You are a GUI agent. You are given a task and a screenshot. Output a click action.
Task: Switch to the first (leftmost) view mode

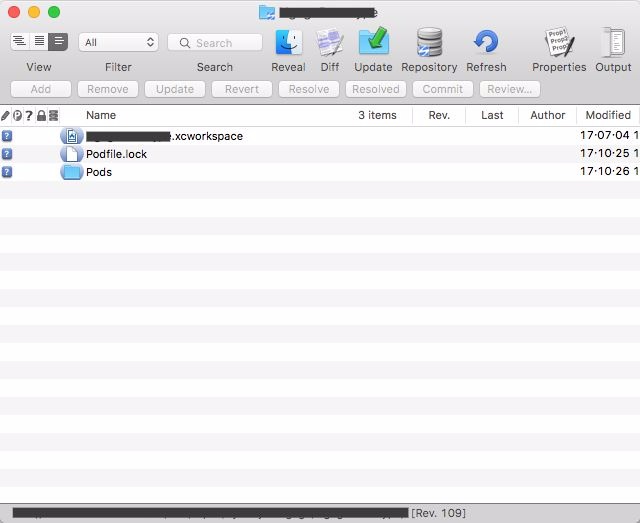pos(19,42)
